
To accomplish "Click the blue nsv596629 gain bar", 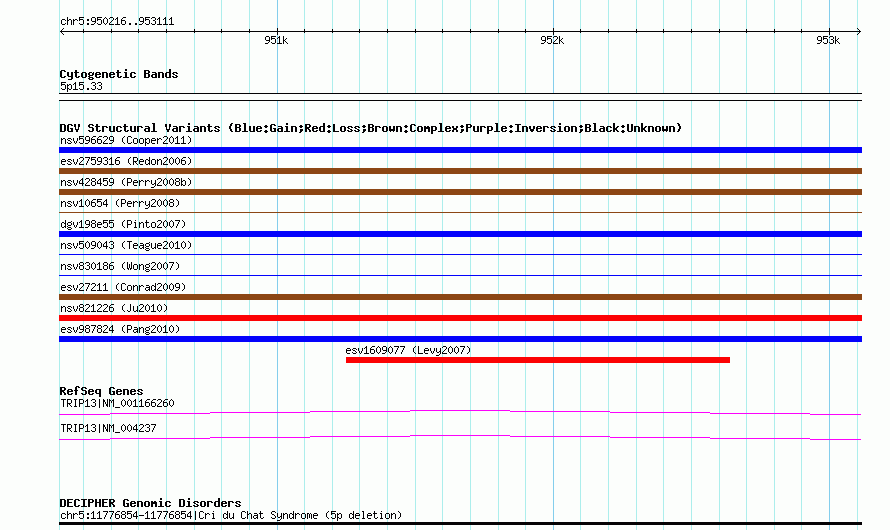I will click(x=460, y=150).
